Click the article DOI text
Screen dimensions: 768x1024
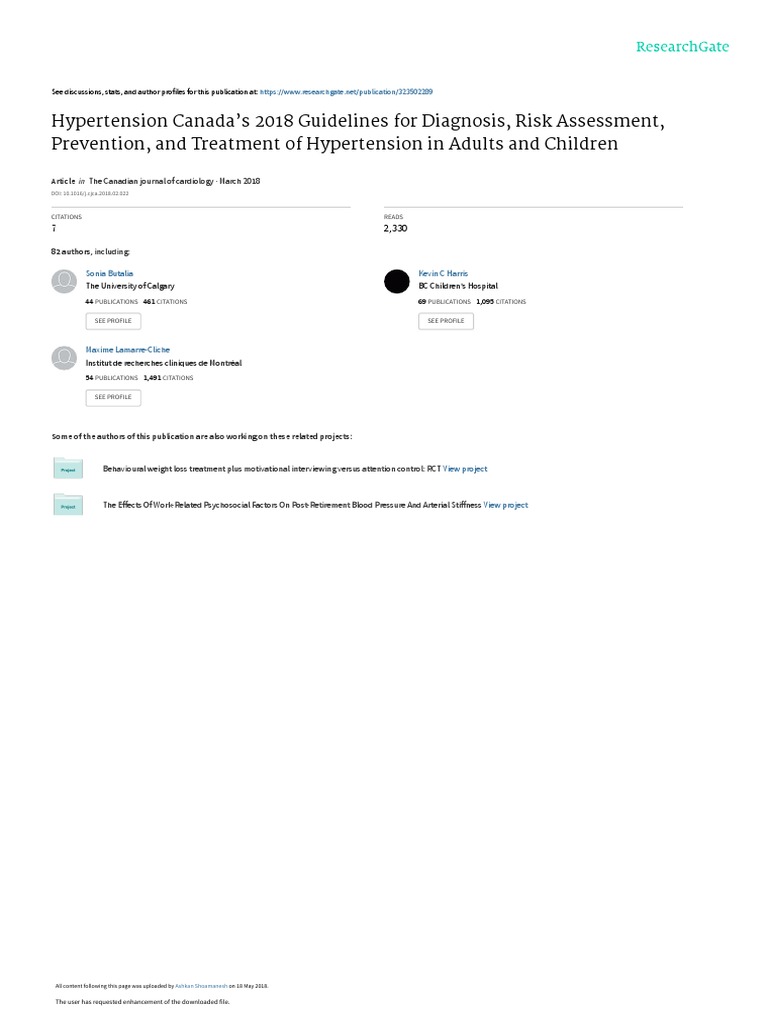point(90,193)
